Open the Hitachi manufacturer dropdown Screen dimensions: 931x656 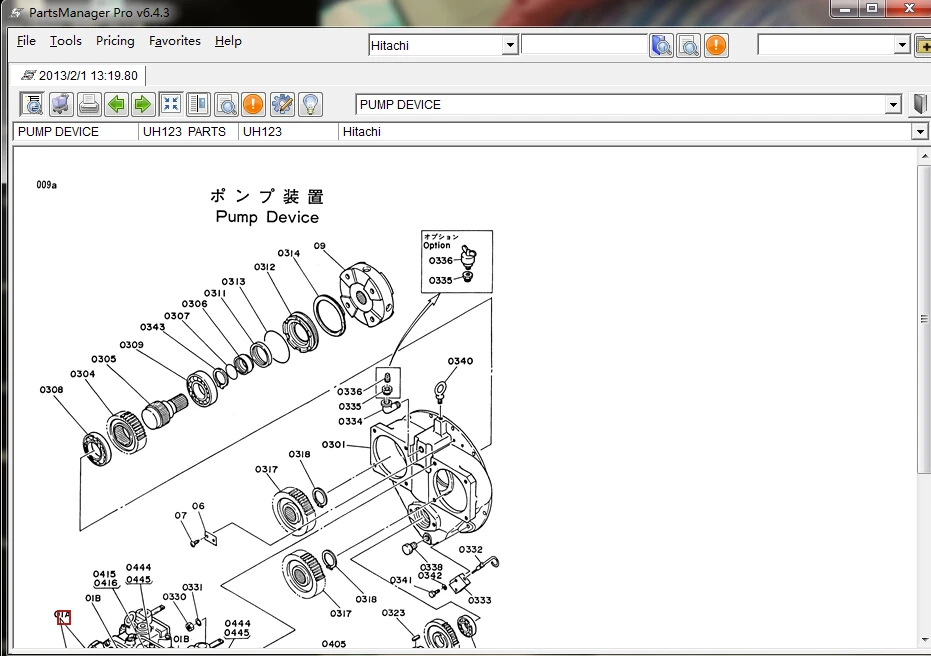click(x=509, y=45)
